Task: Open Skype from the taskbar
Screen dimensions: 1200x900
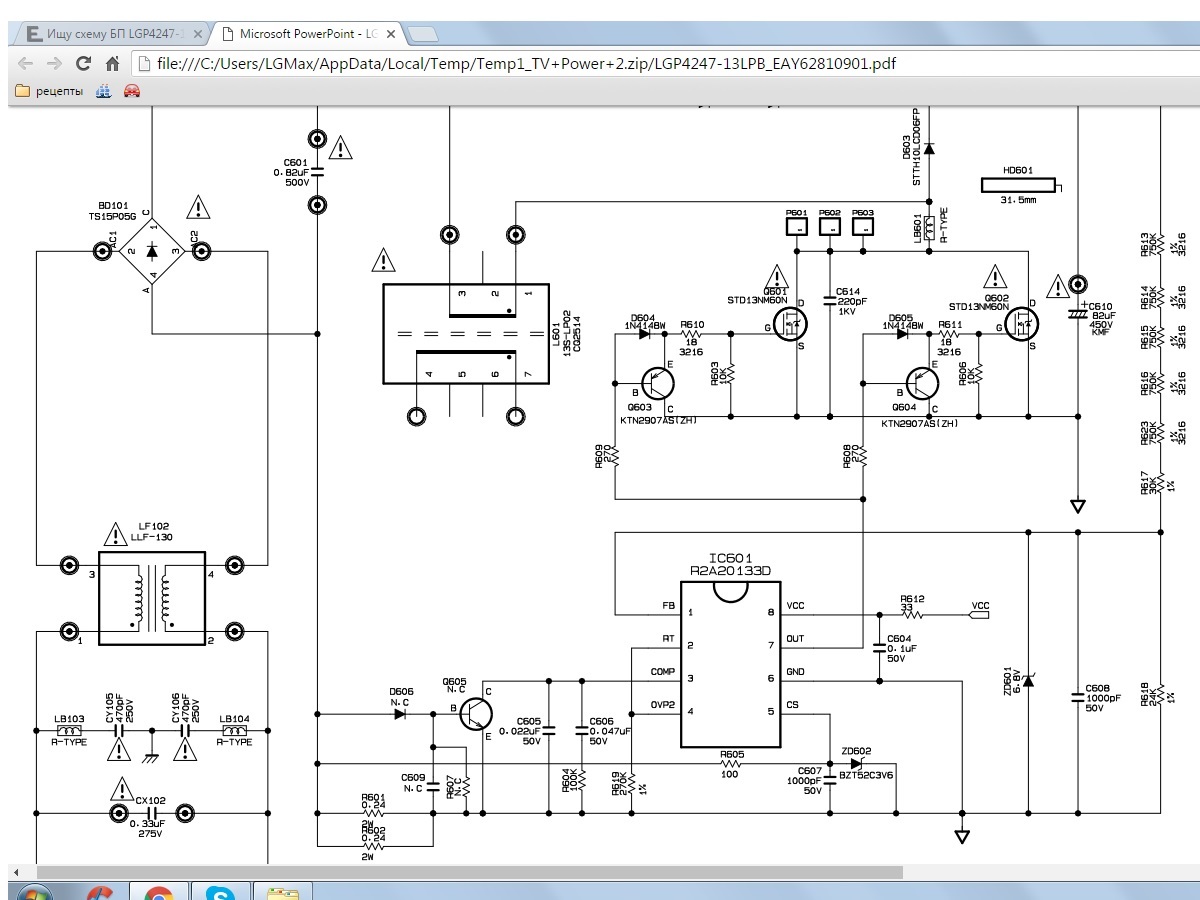Action: 220,893
